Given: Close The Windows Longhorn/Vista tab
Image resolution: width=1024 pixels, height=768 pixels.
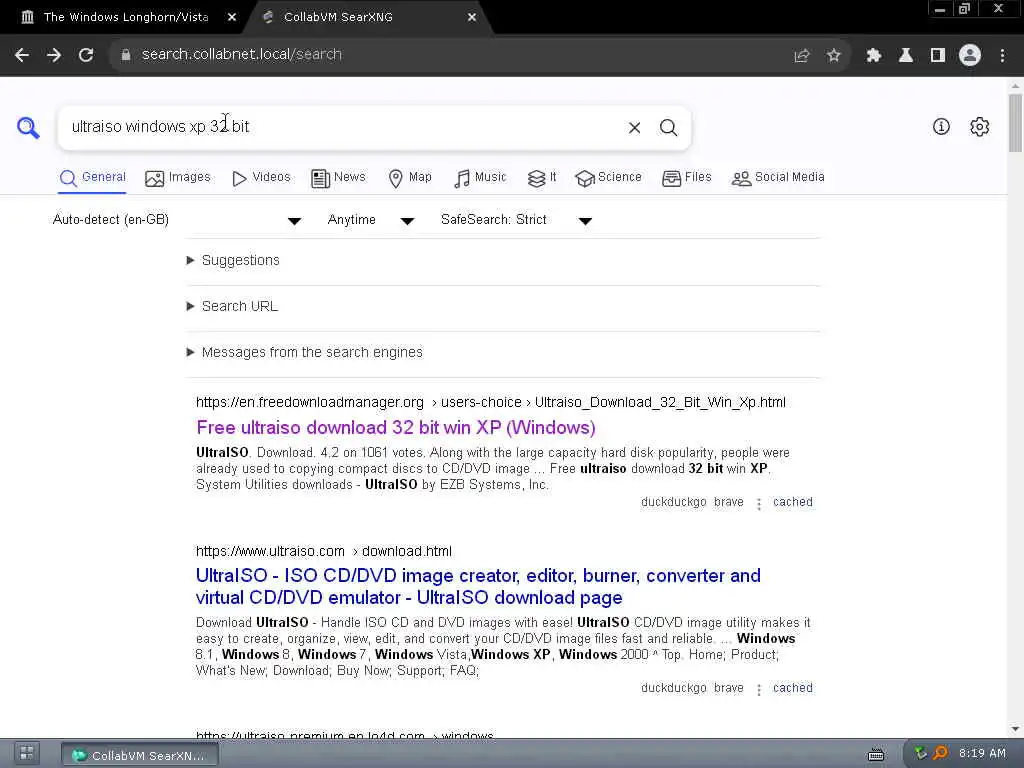Looking at the screenshot, I should coord(232,18).
